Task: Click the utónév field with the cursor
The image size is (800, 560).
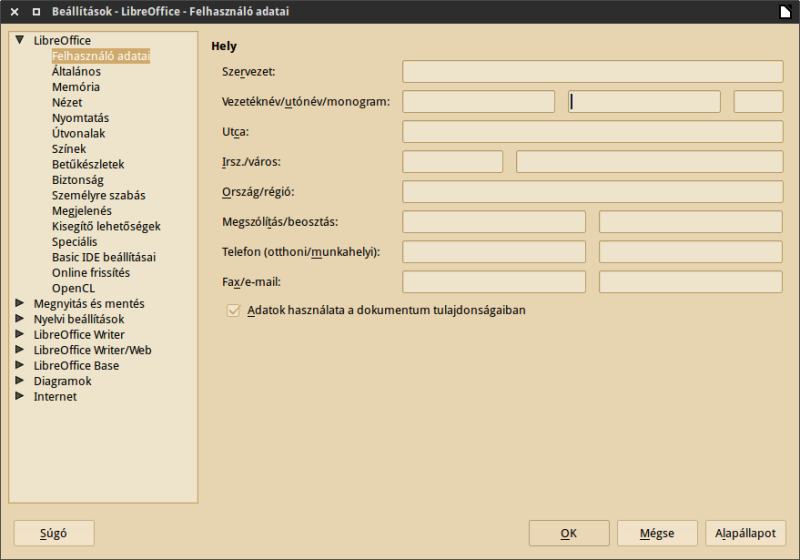Action: coord(644,101)
